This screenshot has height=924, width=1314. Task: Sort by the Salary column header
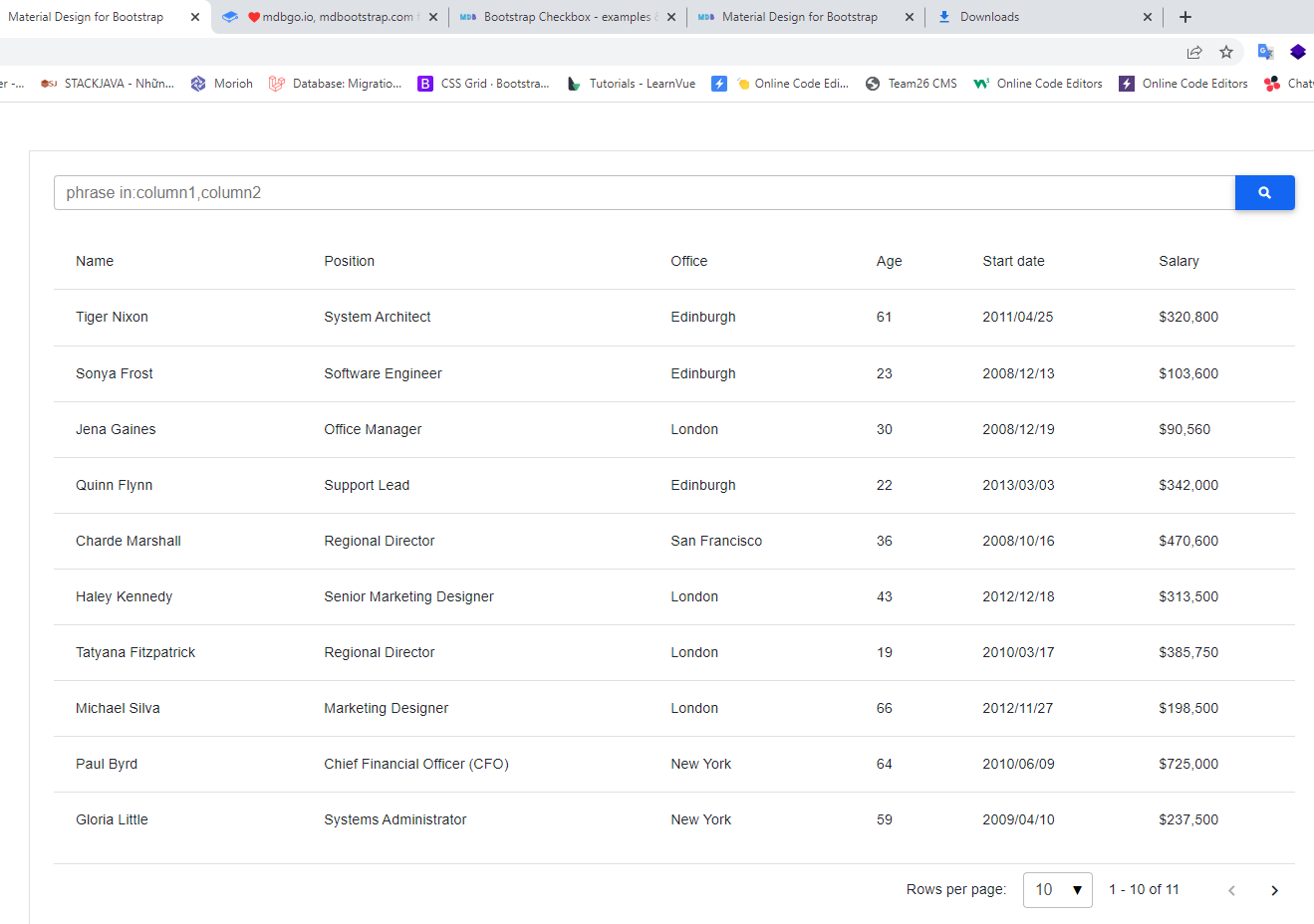(1179, 261)
